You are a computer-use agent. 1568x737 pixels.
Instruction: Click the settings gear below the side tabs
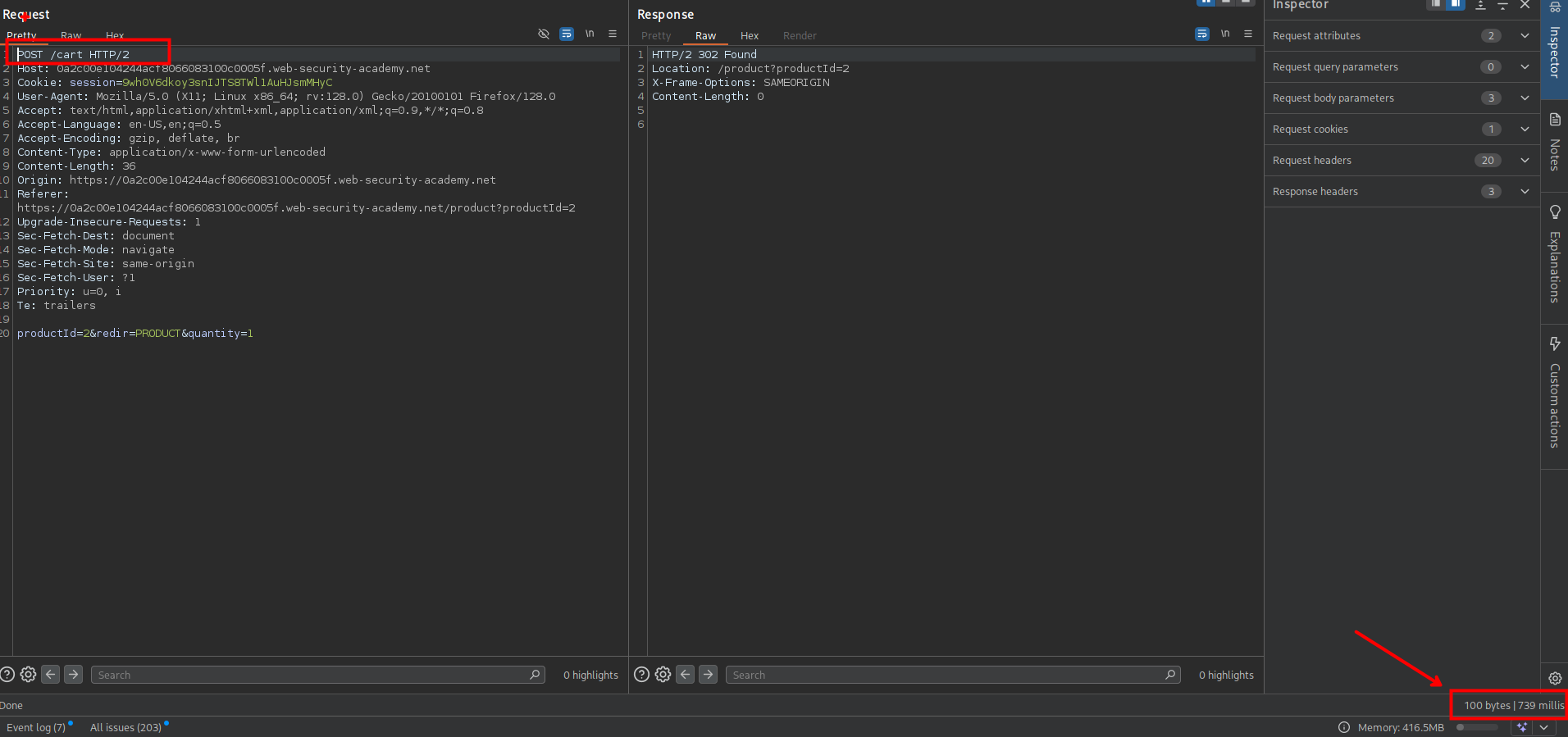point(1554,678)
